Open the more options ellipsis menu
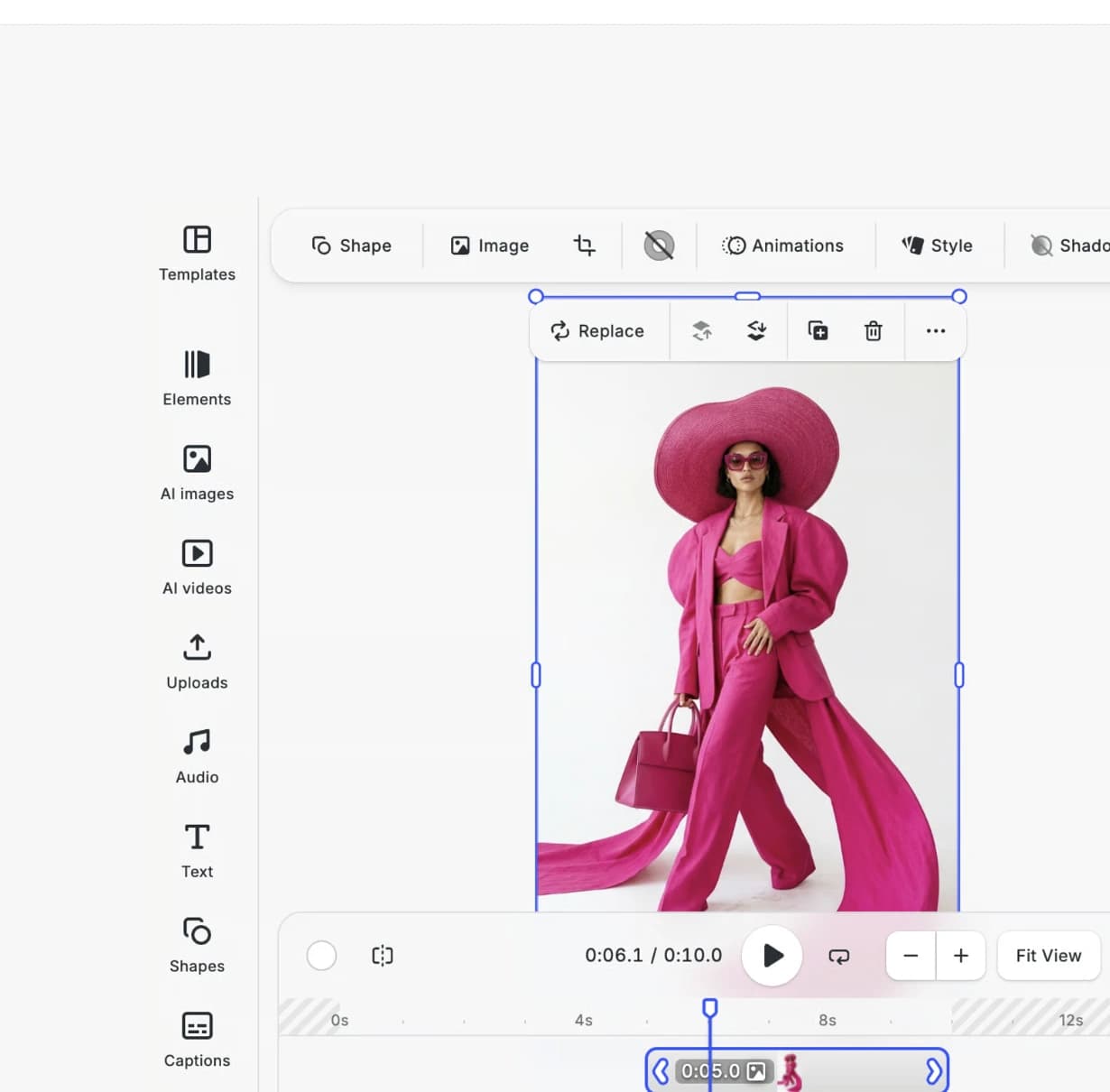1110x1092 pixels. click(x=936, y=331)
